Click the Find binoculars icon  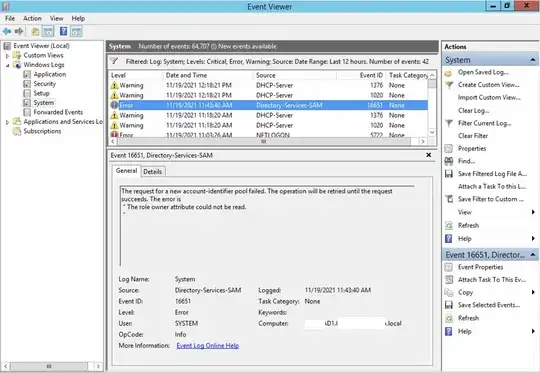coord(449,161)
